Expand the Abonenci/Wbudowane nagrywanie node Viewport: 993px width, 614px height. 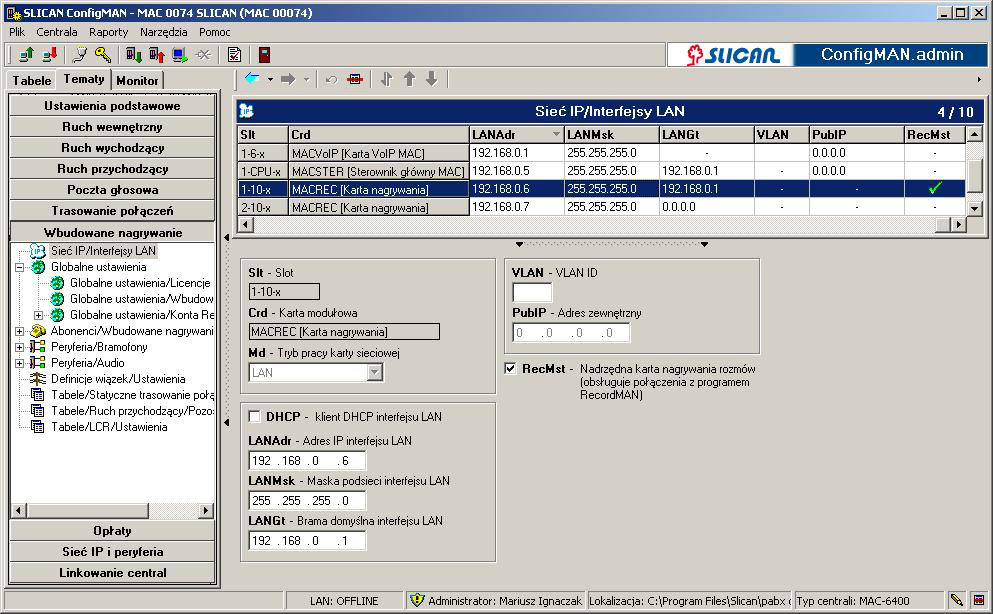pyautogui.click(x=20, y=331)
